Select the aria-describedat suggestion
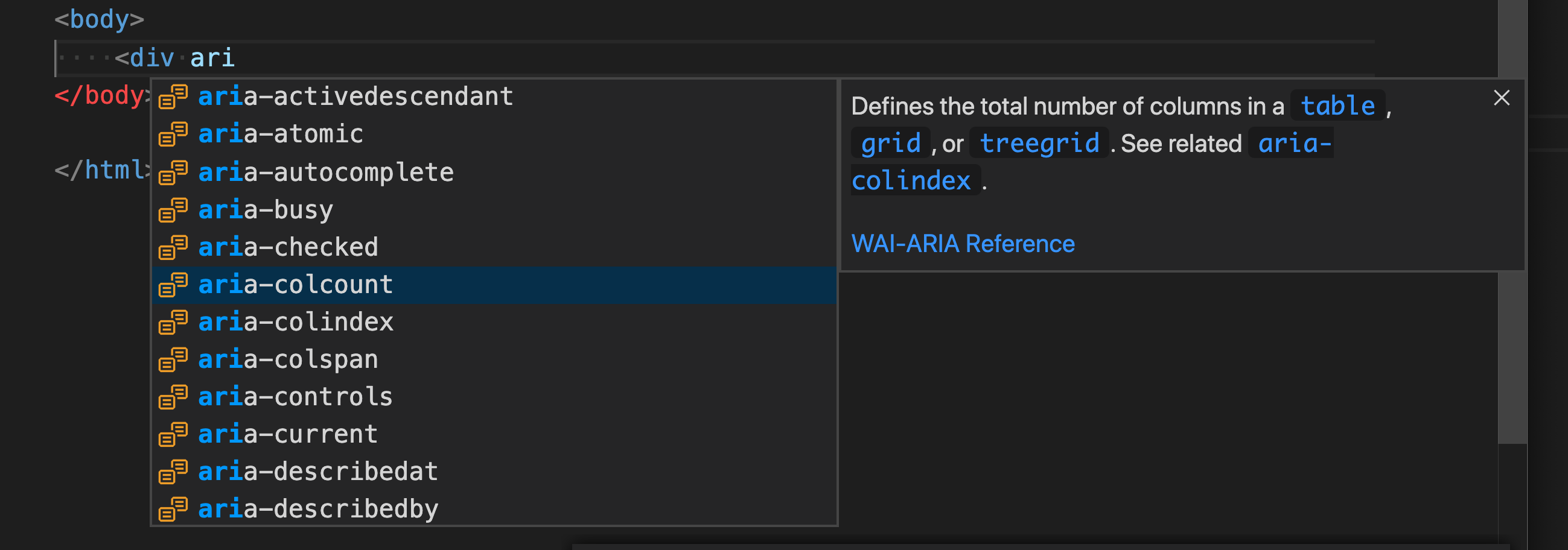Screen dimensions: 1568x550 tap(317, 472)
